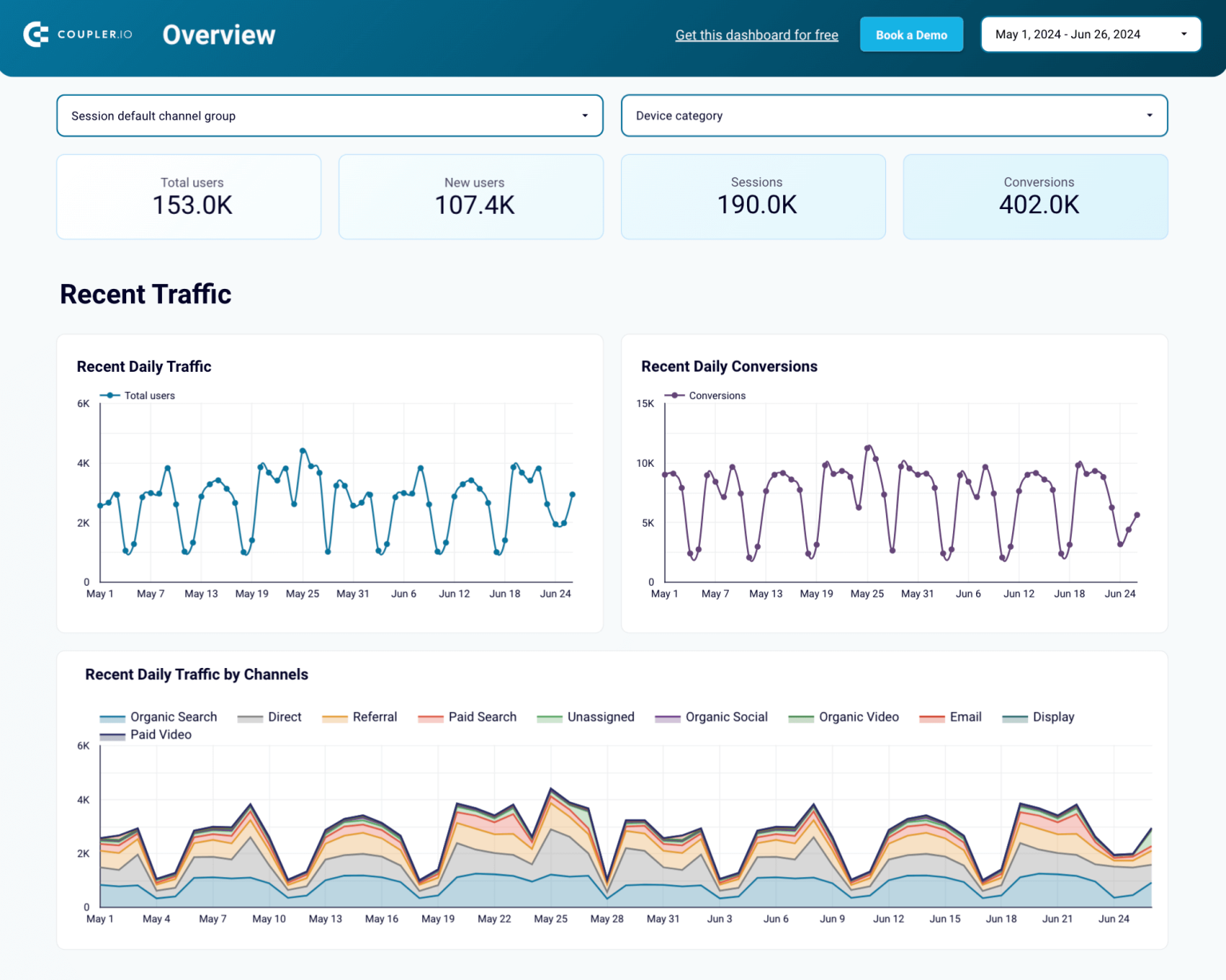Click the Display legend swatch
The height and width of the screenshot is (980, 1226).
pos(1014,717)
